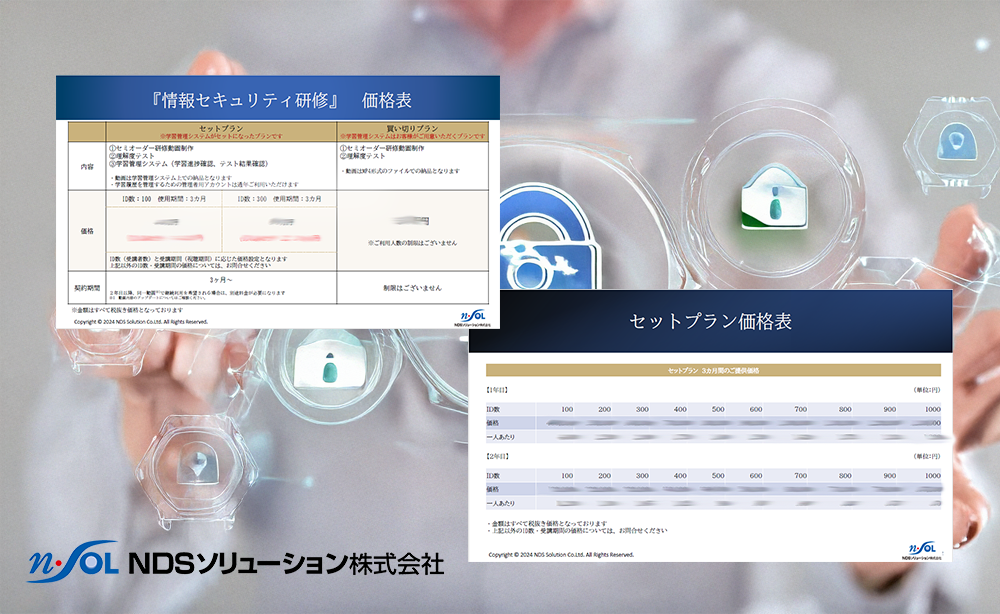
Task: Click the 内容 row label
Action: pos(87,167)
